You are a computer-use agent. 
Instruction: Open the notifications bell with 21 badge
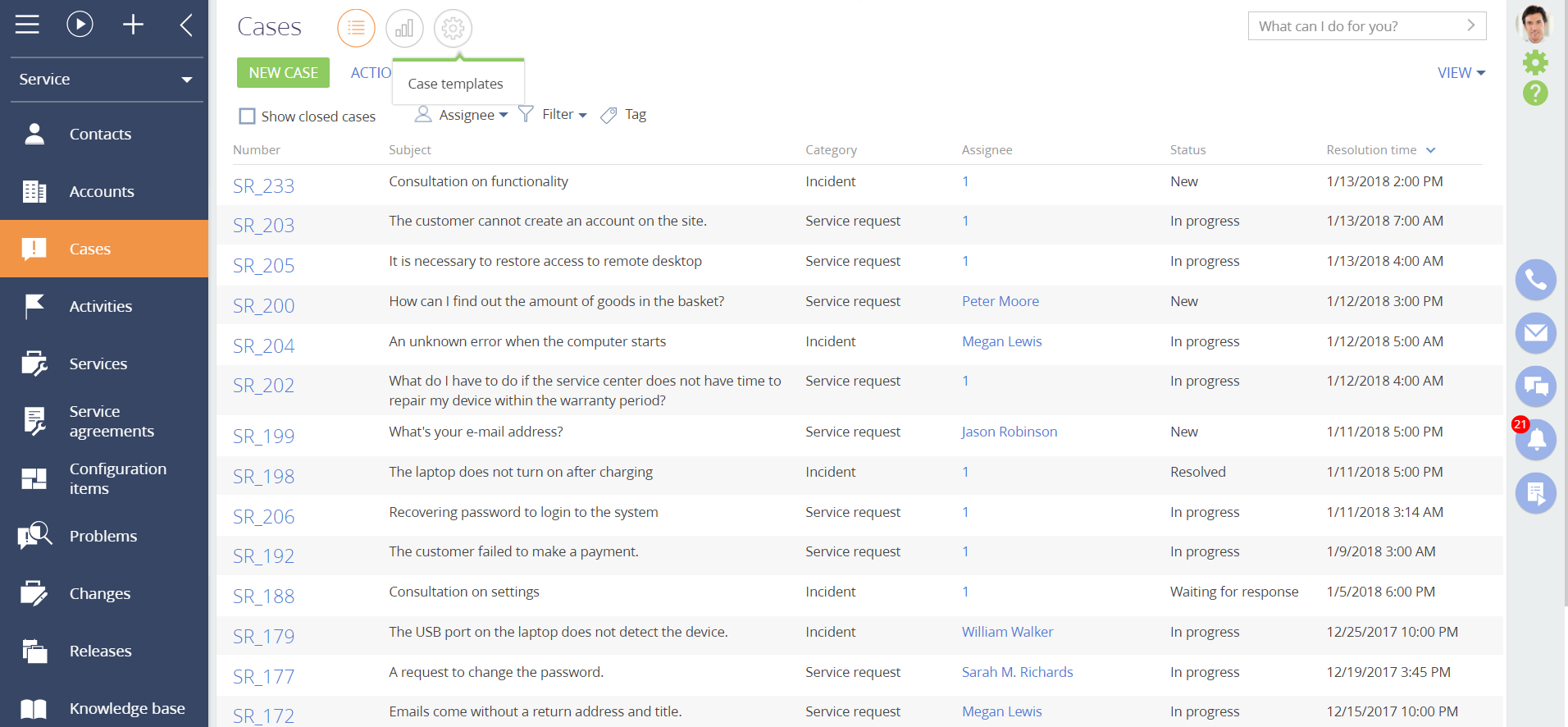[1535, 440]
